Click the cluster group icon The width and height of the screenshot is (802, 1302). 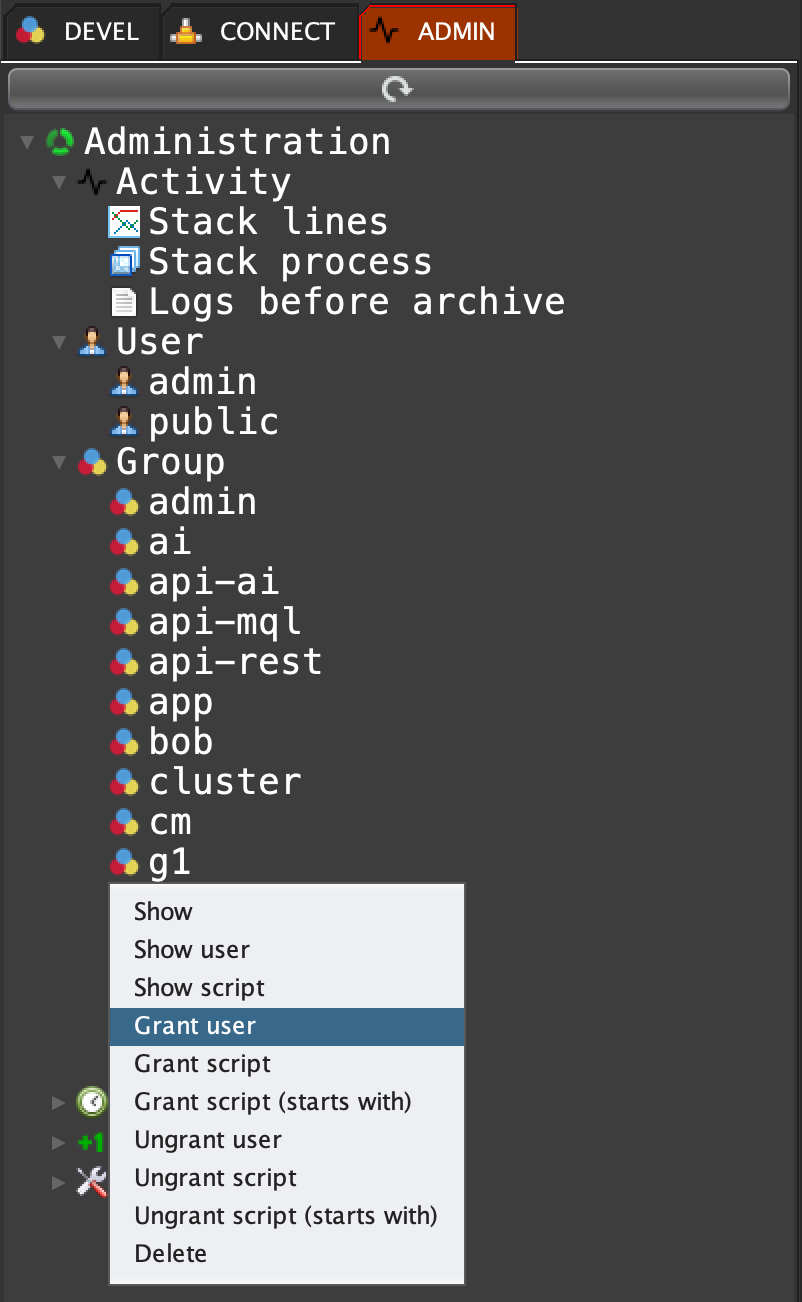124,782
